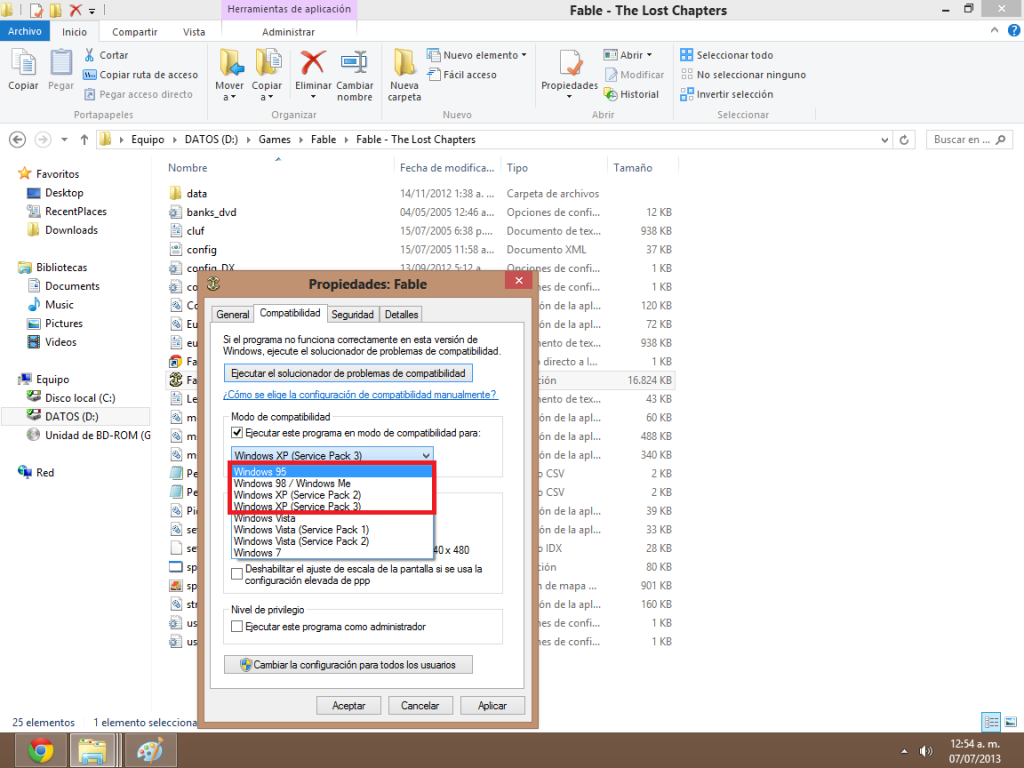The width and height of the screenshot is (1024, 768).
Task: Click the Fácil acceso option
Action: pyautogui.click(x=462, y=74)
